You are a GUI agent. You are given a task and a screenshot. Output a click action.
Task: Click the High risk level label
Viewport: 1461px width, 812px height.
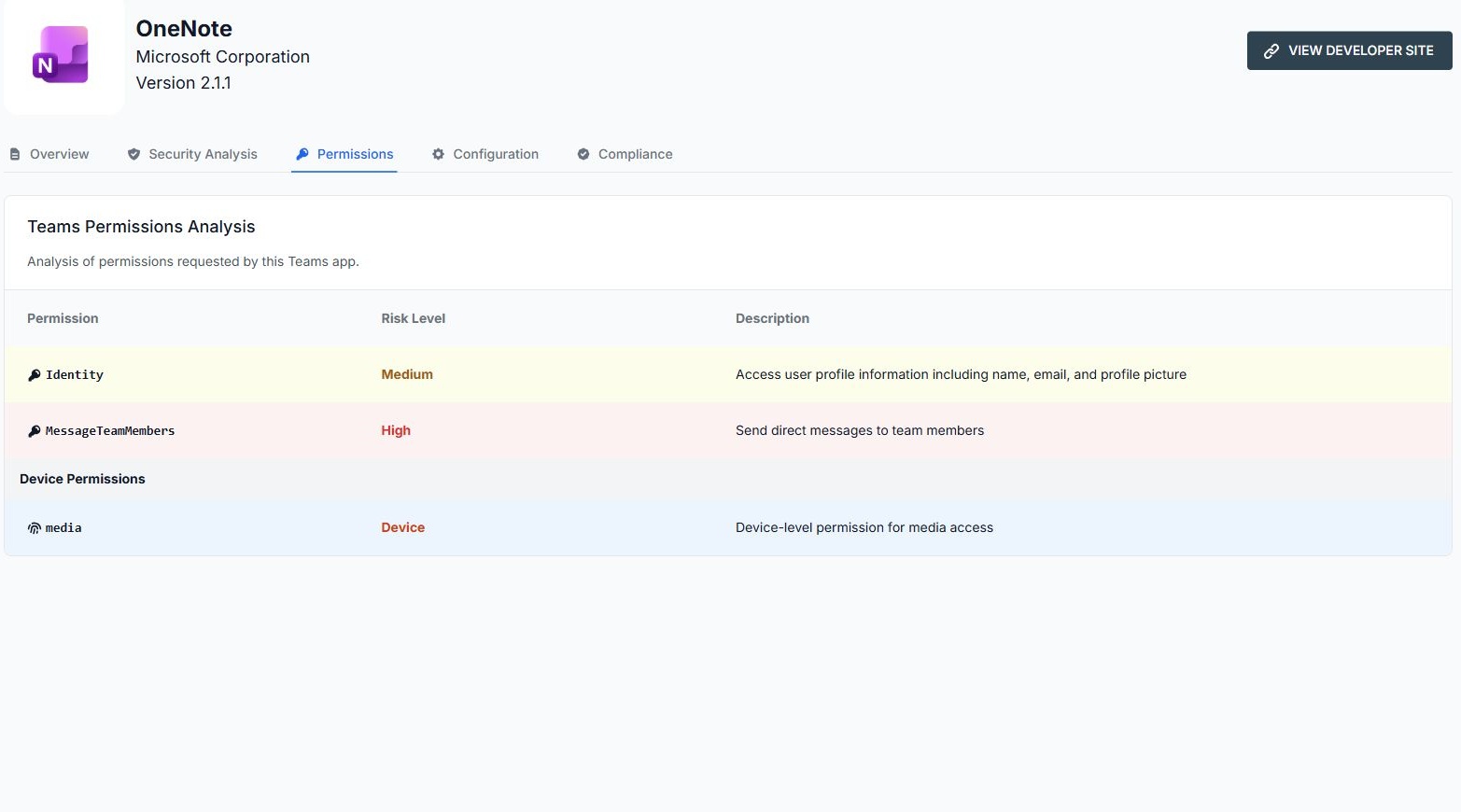coord(396,430)
